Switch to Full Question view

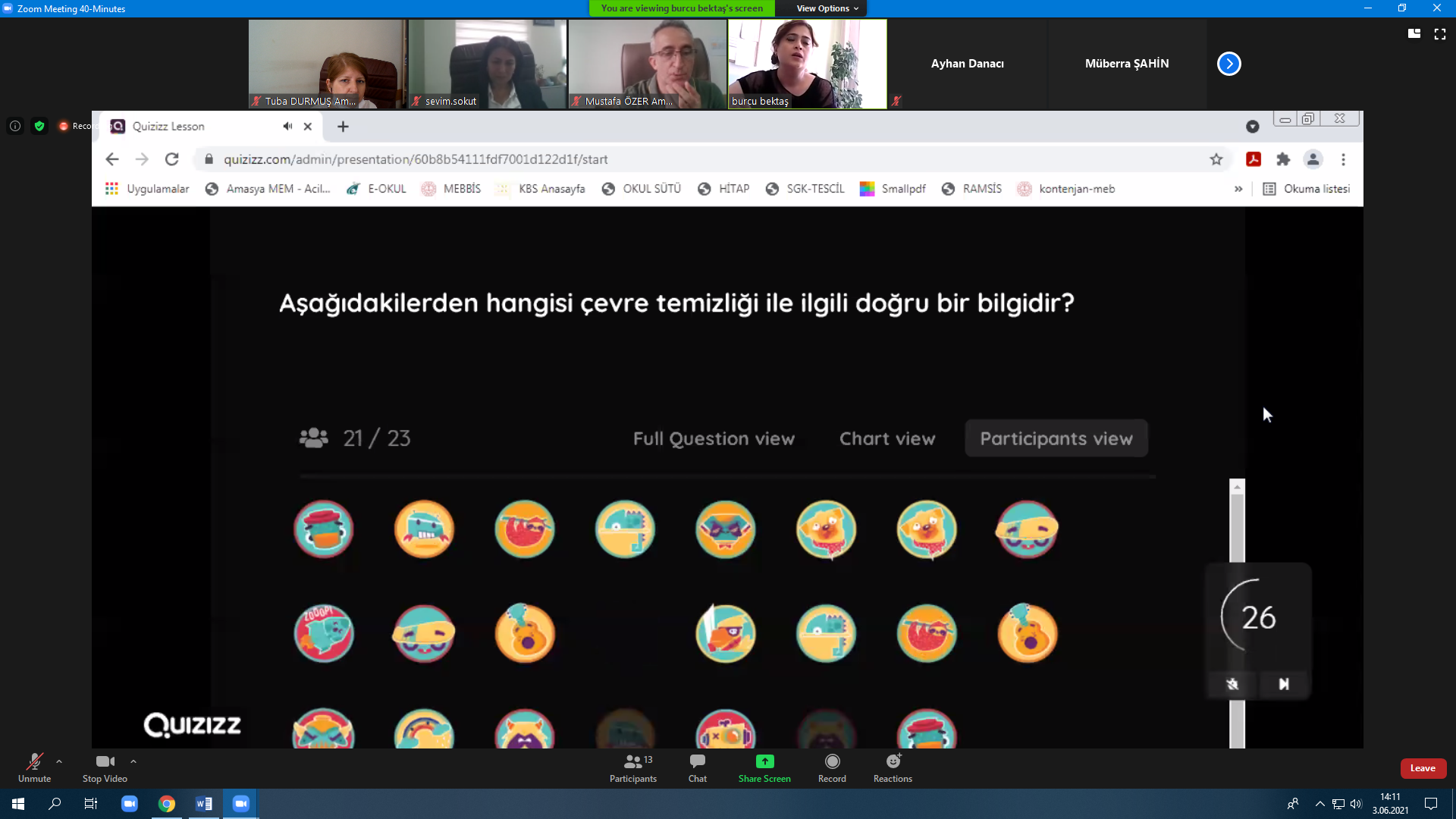tap(713, 438)
